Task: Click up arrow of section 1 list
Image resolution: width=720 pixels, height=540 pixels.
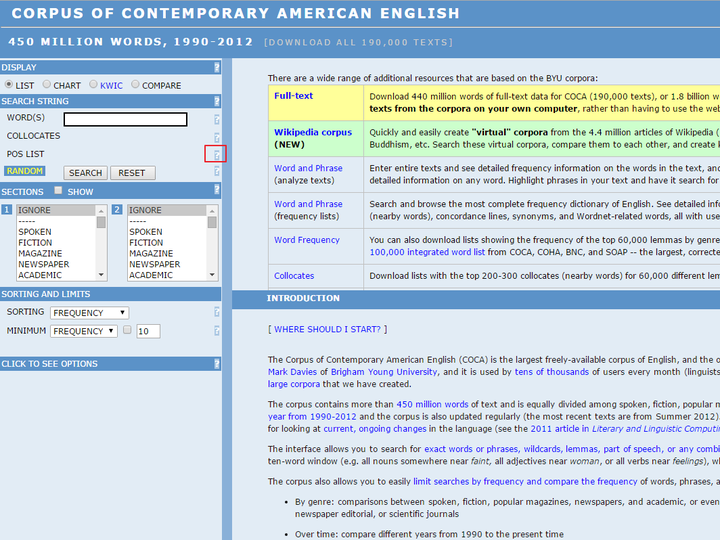Action: (x=101, y=211)
